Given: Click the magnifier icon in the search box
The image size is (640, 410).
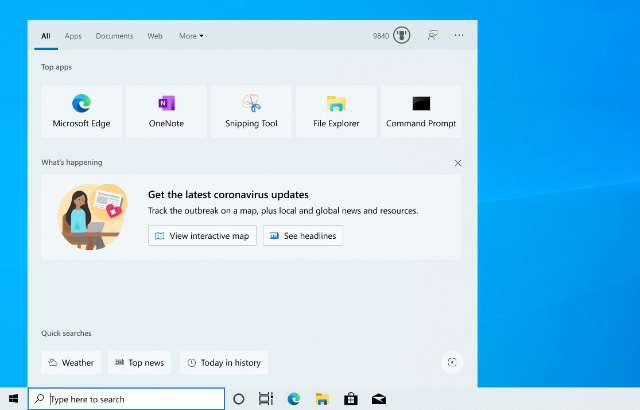Looking at the screenshot, I should (39, 399).
